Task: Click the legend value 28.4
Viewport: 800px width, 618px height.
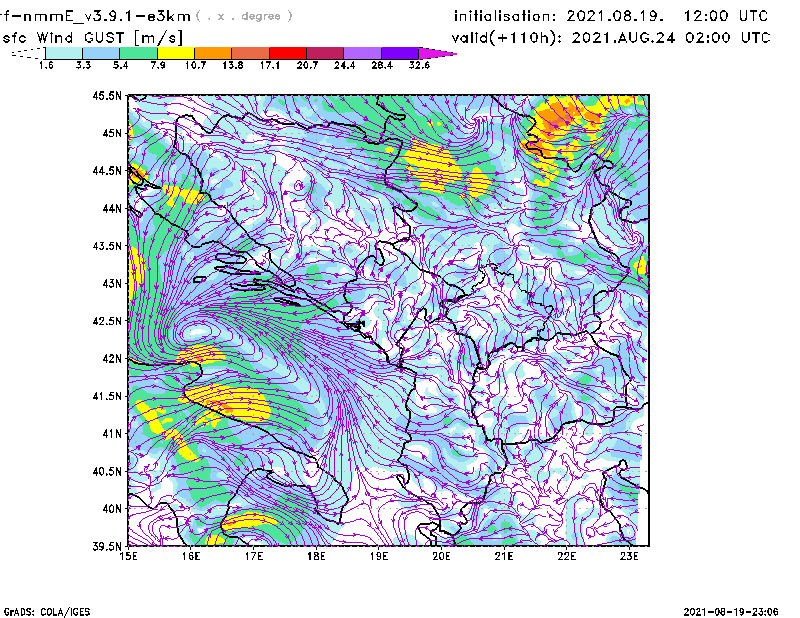Action: pyautogui.click(x=382, y=65)
